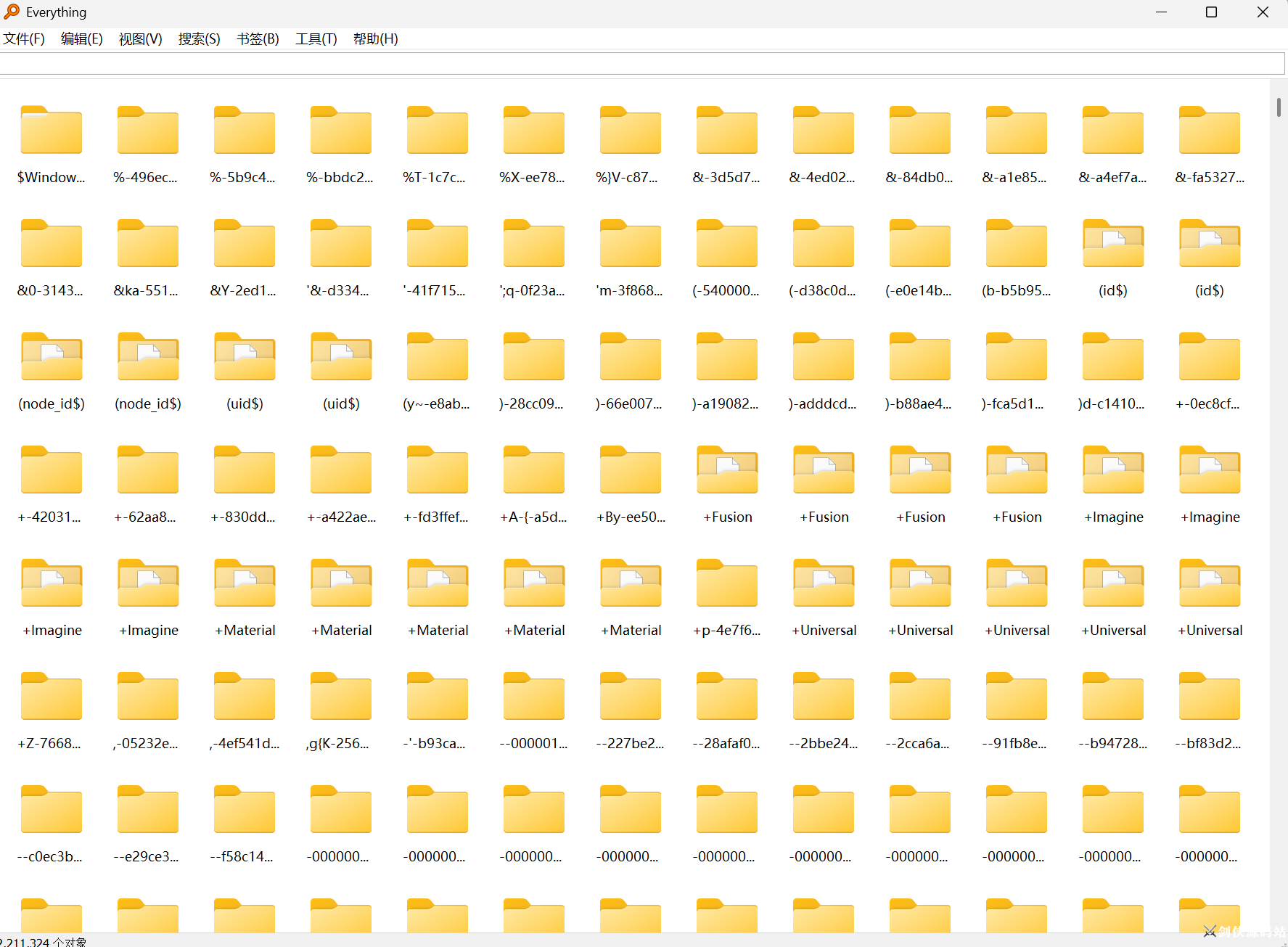
Task: Click the +p-4e7f6... folder icon
Action: click(727, 583)
